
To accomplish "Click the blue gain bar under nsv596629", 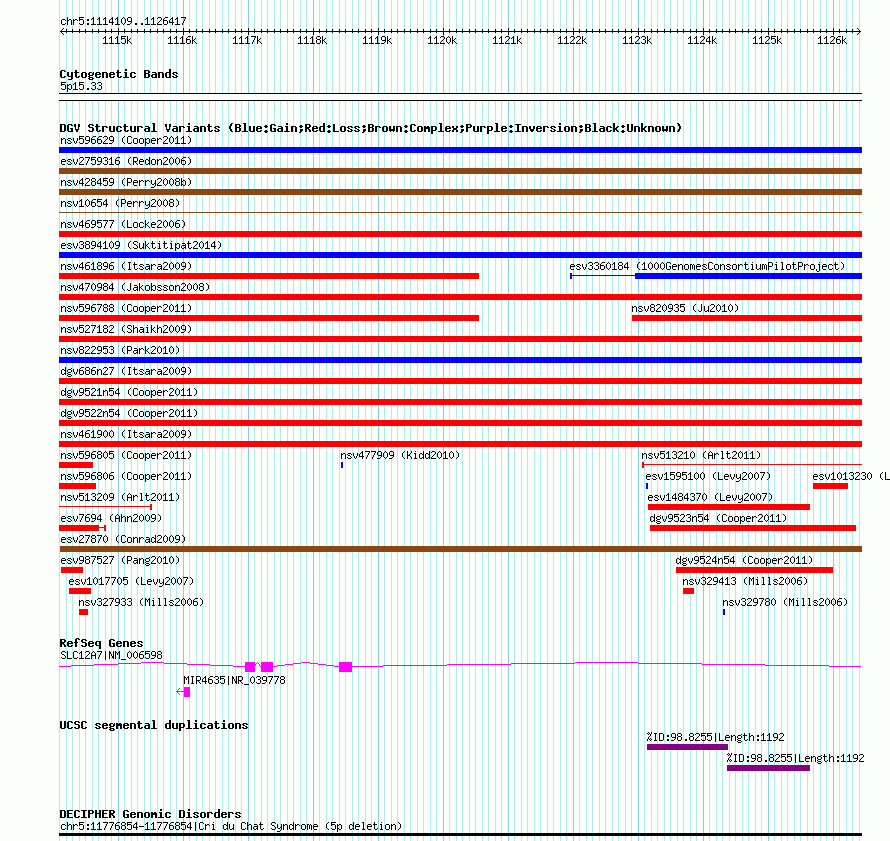I will pos(460,150).
